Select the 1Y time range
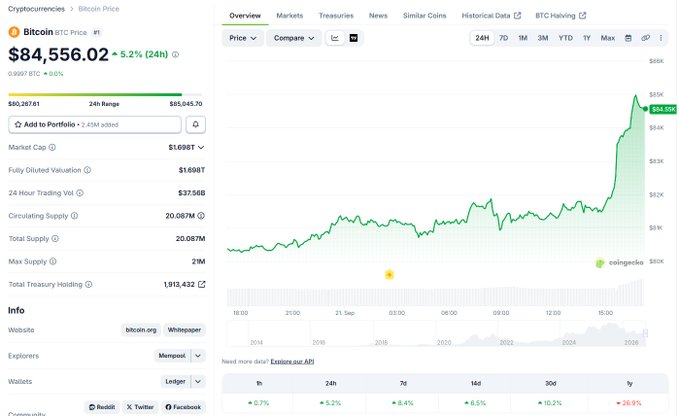The height and width of the screenshot is (416, 679). click(587, 38)
